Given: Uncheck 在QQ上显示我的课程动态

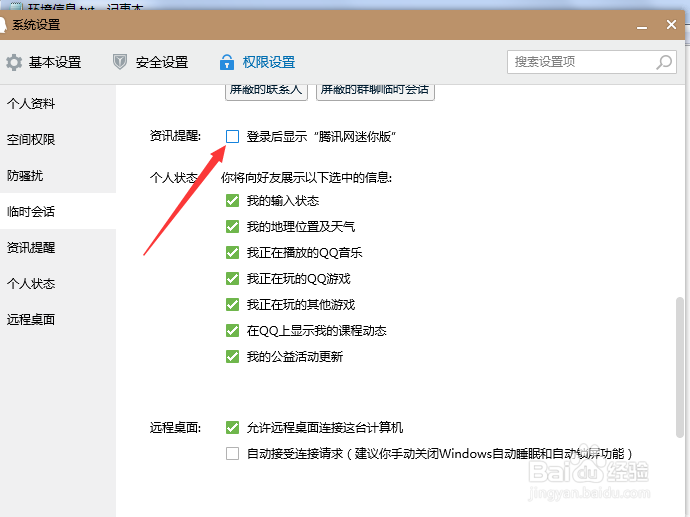Looking at the screenshot, I should (x=232, y=330).
